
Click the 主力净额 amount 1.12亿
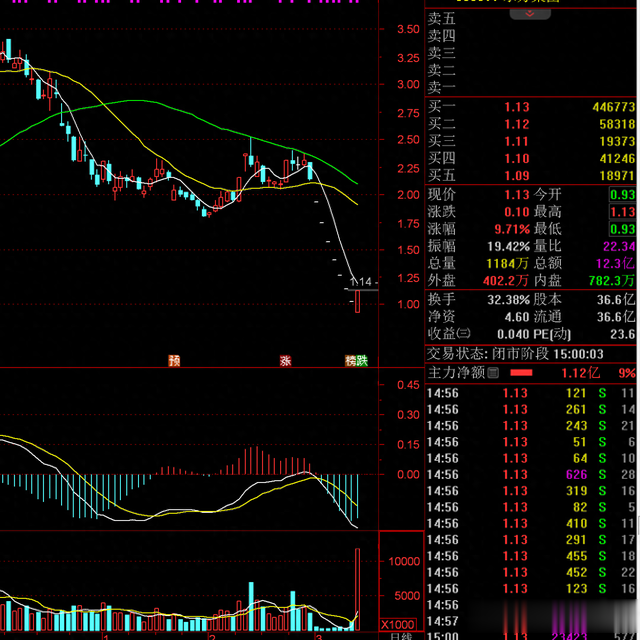pos(580,373)
